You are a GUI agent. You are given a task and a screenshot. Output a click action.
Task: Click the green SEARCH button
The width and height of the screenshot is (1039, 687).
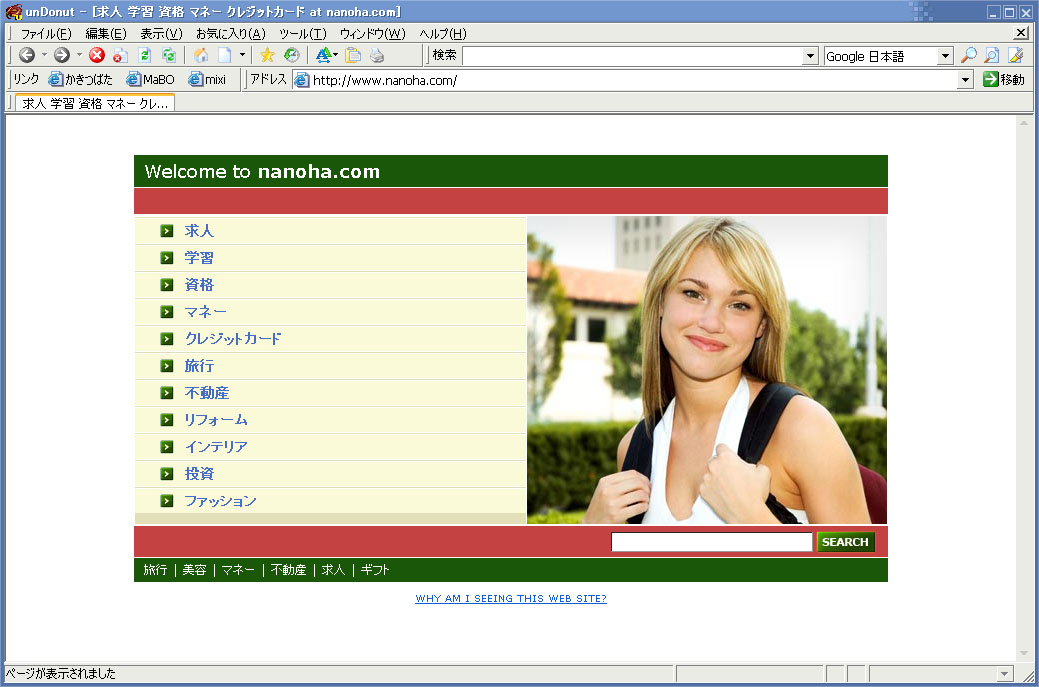tap(846, 542)
